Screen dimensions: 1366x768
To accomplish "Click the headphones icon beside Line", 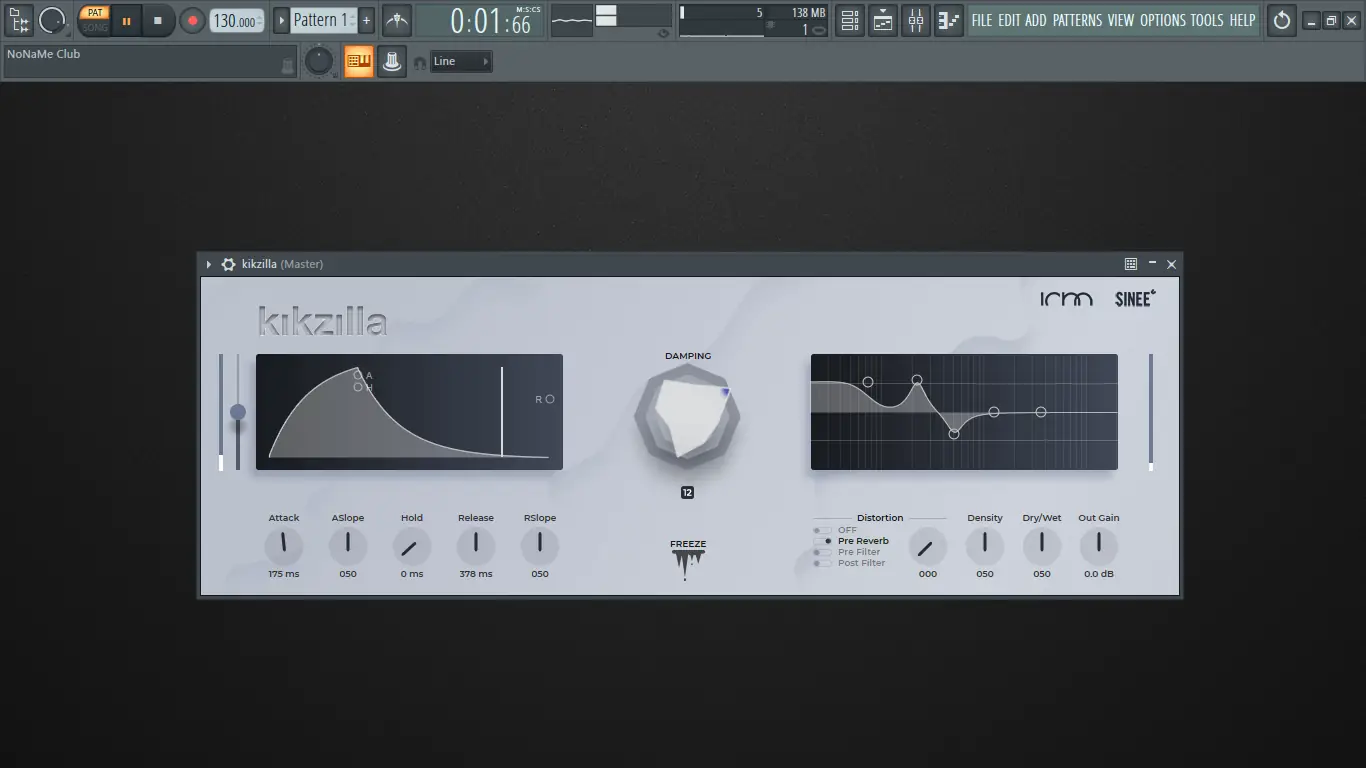I will click(419, 62).
